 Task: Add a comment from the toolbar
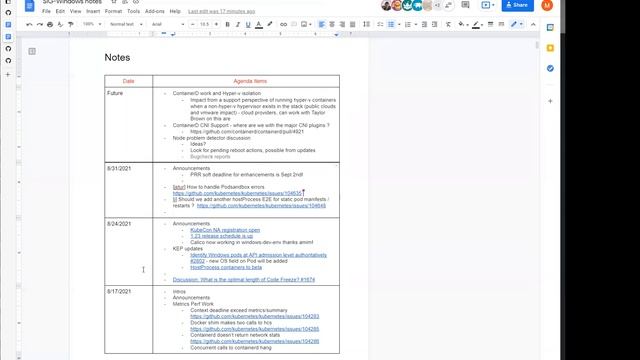[294, 24]
